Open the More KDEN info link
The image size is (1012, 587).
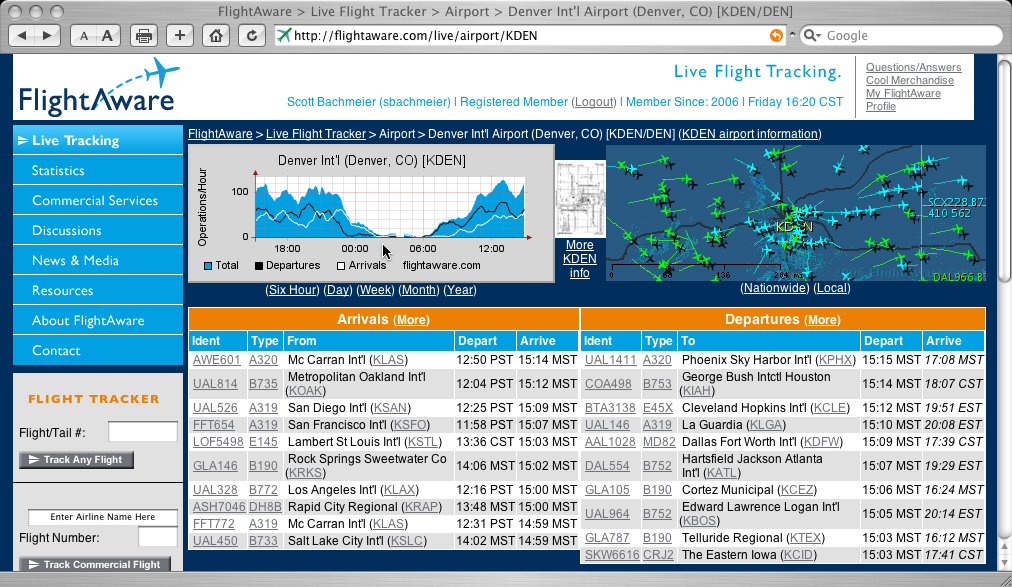tap(580, 259)
